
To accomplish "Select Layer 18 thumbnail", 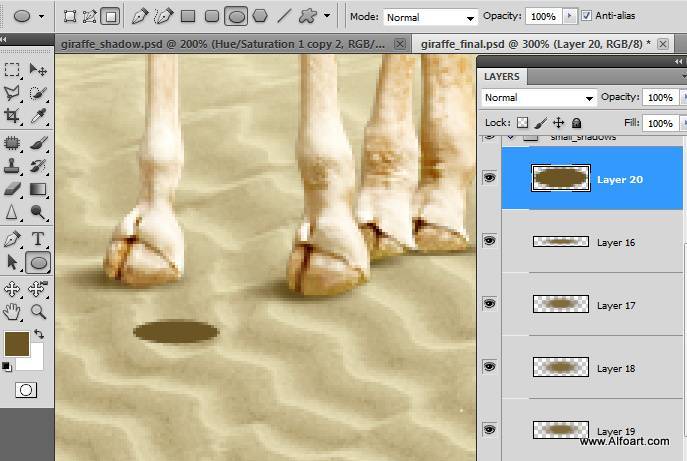I will point(560,367).
